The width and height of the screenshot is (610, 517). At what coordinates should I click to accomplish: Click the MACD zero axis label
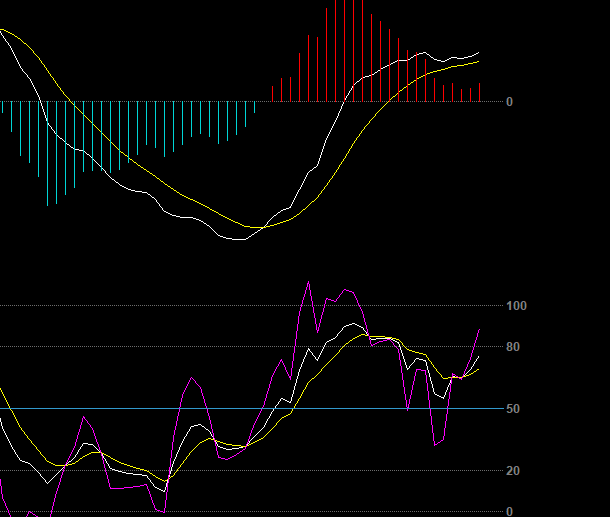pos(509,102)
